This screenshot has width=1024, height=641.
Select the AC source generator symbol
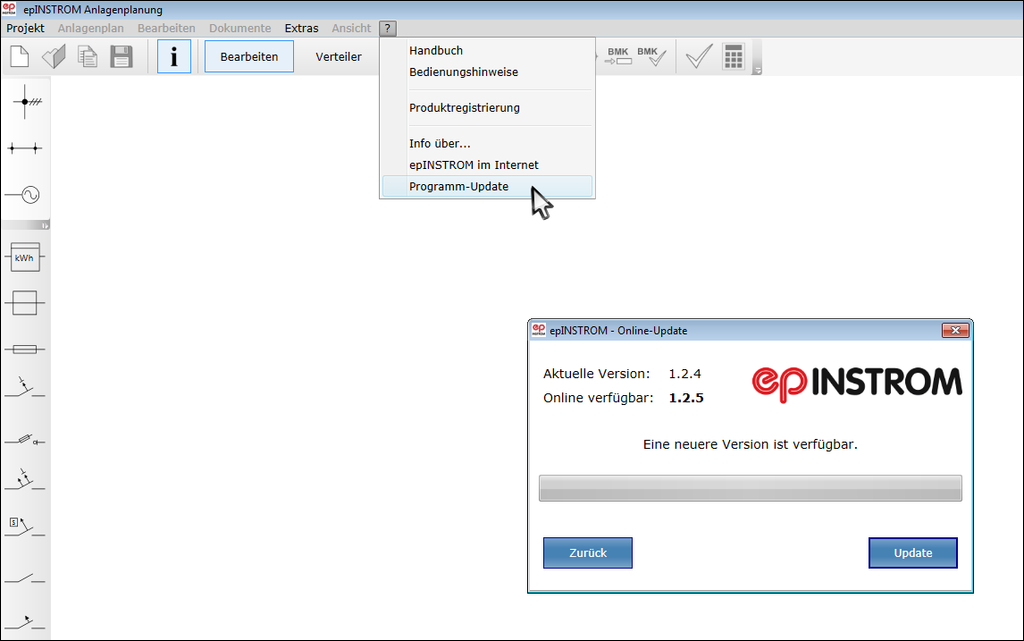pyautogui.click(x=25, y=195)
